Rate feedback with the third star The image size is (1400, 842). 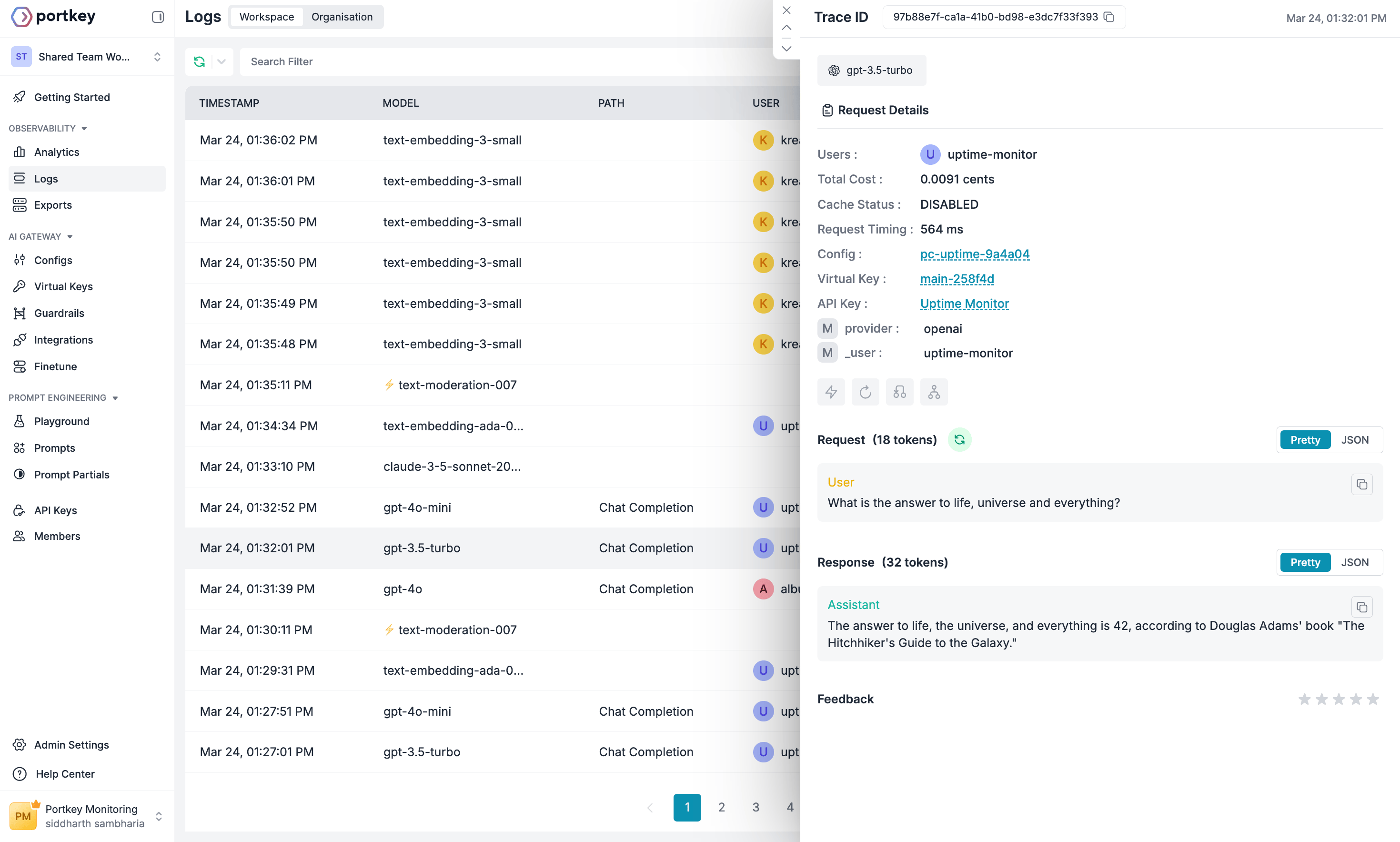(1338, 699)
